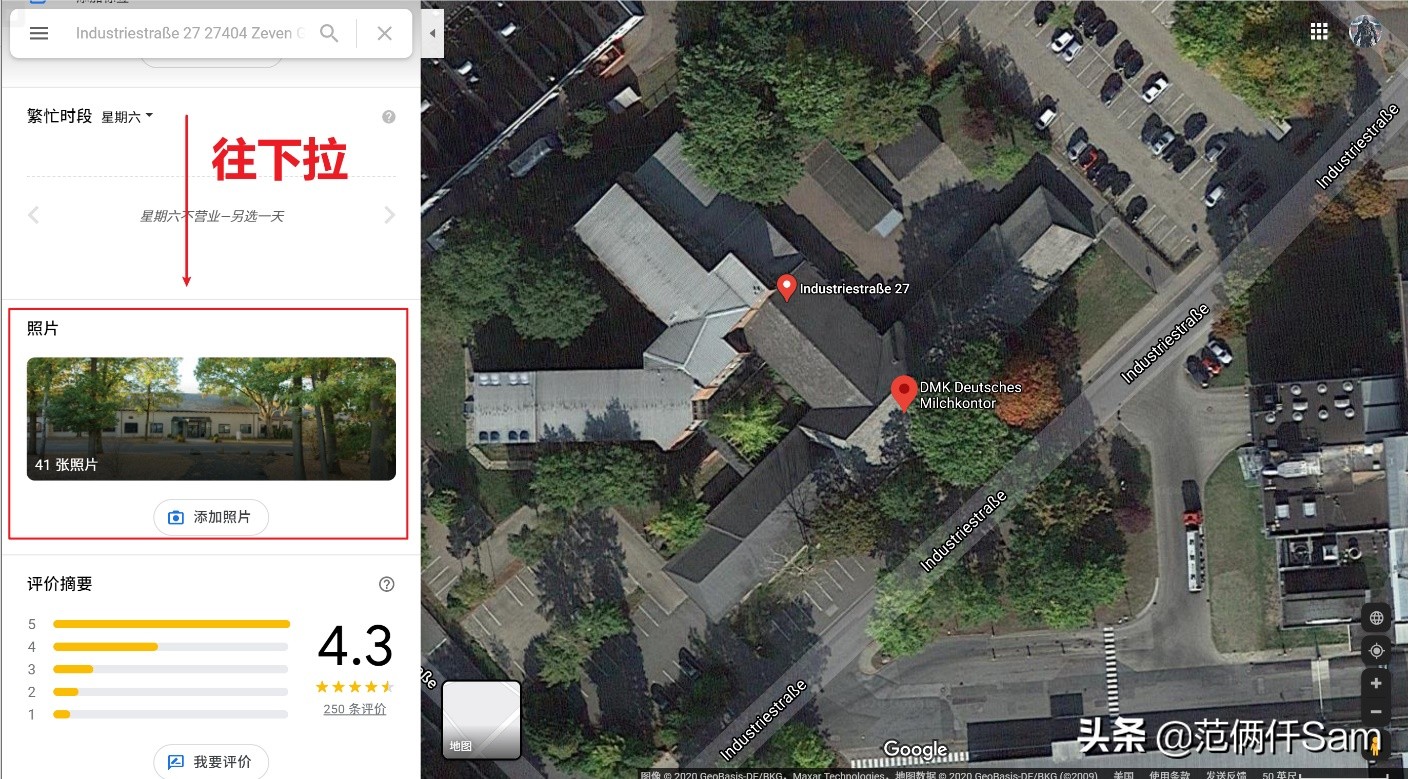Click the search magnifier icon
The height and width of the screenshot is (779, 1408).
[x=329, y=33]
